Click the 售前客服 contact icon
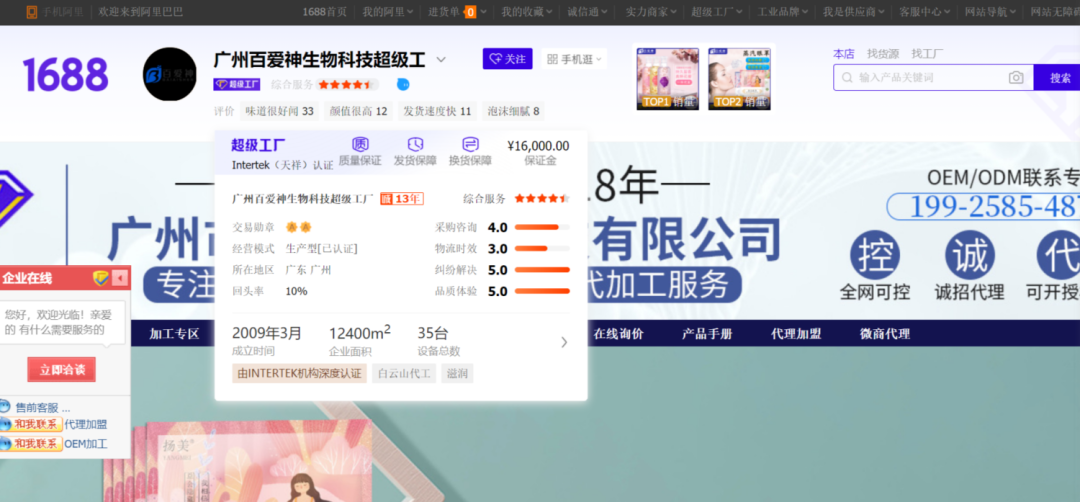Image resolution: width=1080 pixels, height=502 pixels. (x=5, y=406)
